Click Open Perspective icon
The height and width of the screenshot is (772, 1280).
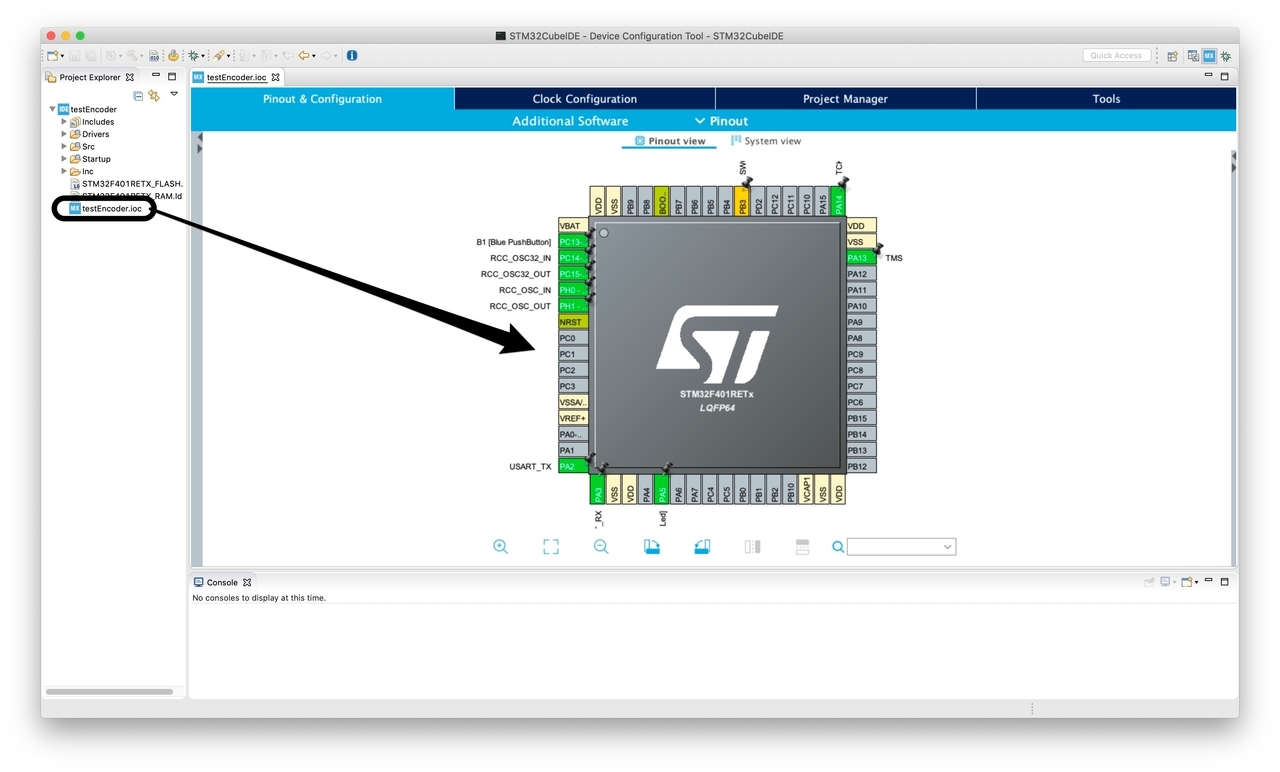[1172, 56]
